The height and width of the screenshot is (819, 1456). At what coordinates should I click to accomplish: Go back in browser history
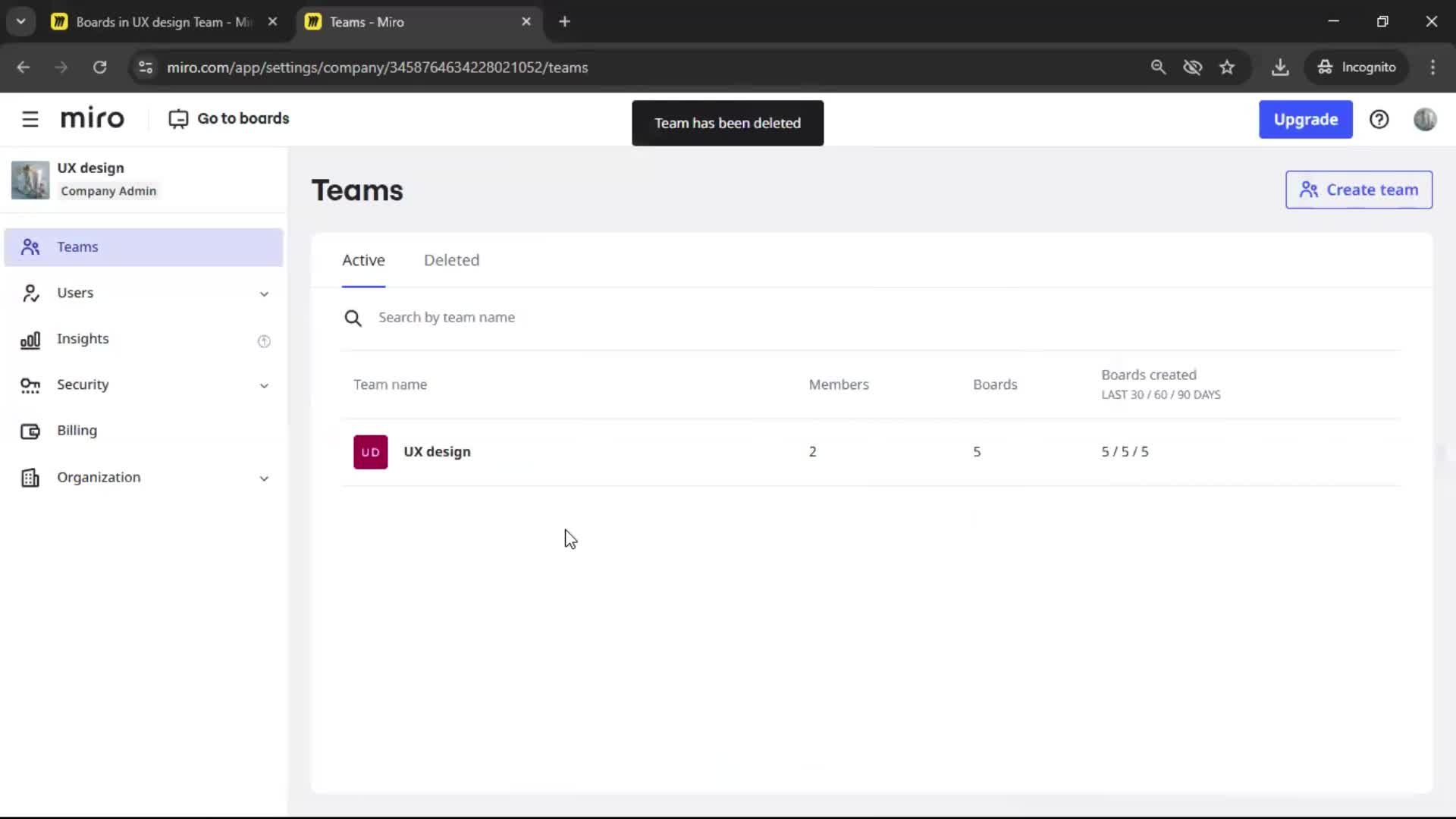[x=24, y=67]
